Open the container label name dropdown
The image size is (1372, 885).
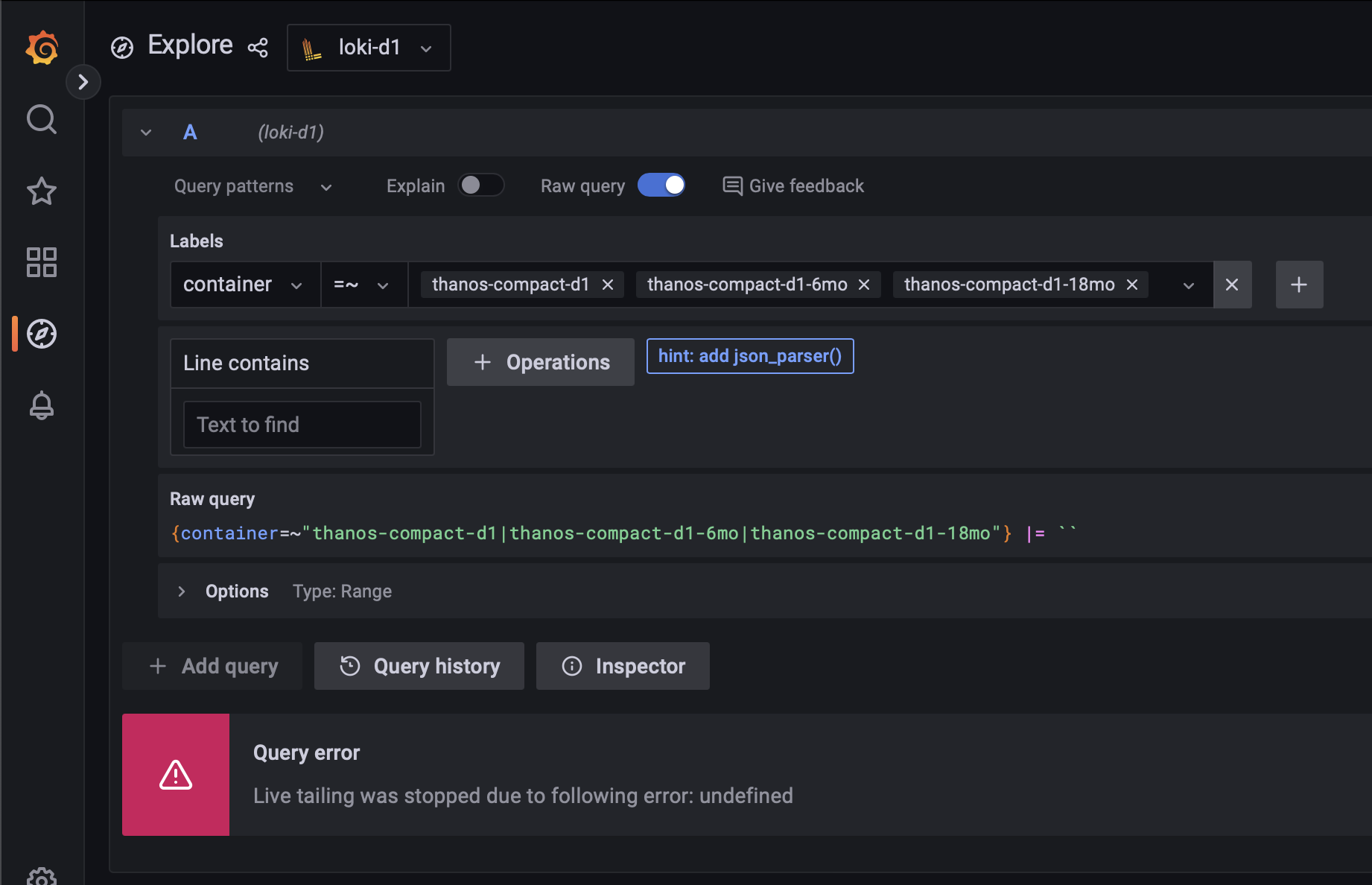coord(245,285)
